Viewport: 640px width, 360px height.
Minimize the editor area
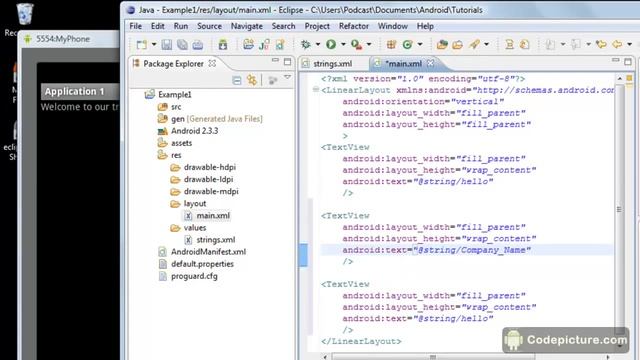[616, 61]
